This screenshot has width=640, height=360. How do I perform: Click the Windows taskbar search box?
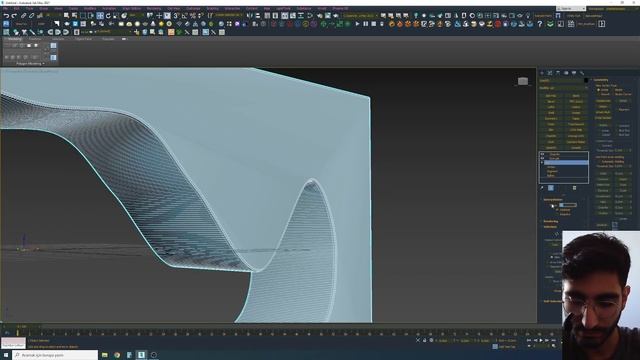click(x=55, y=355)
